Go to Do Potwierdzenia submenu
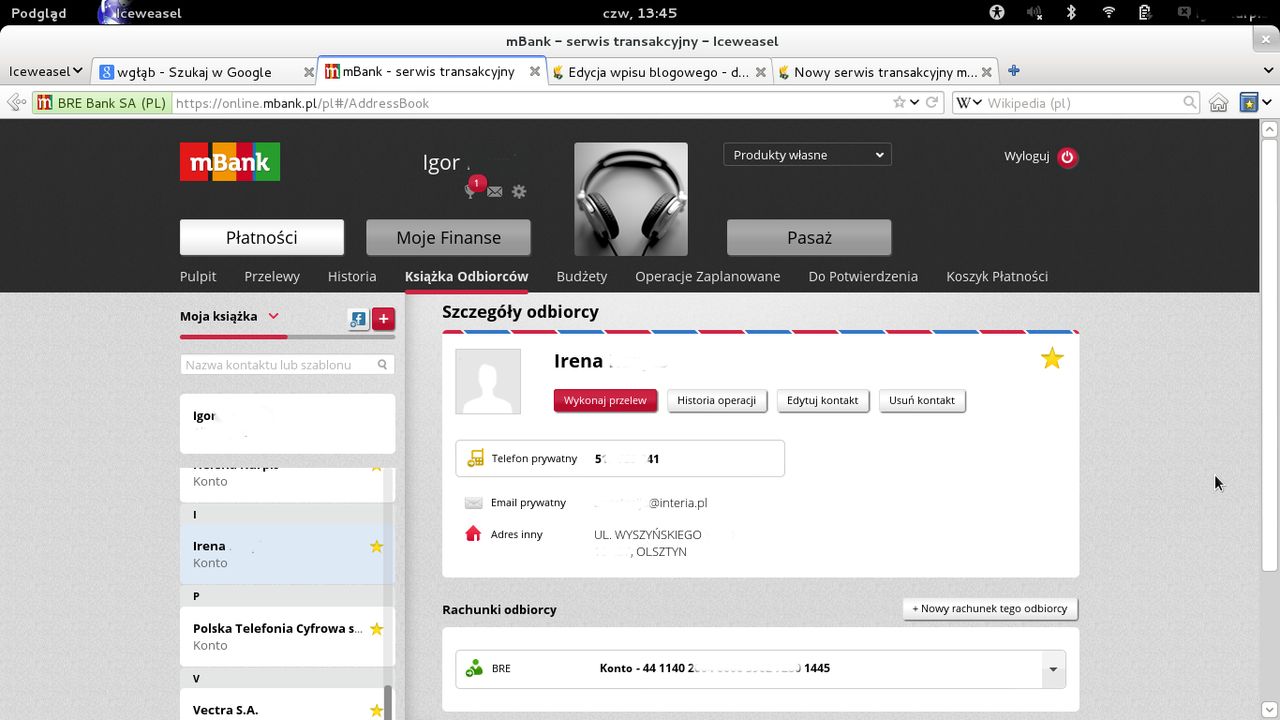The height and width of the screenshot is (720, 1280). tap(863, 276)
